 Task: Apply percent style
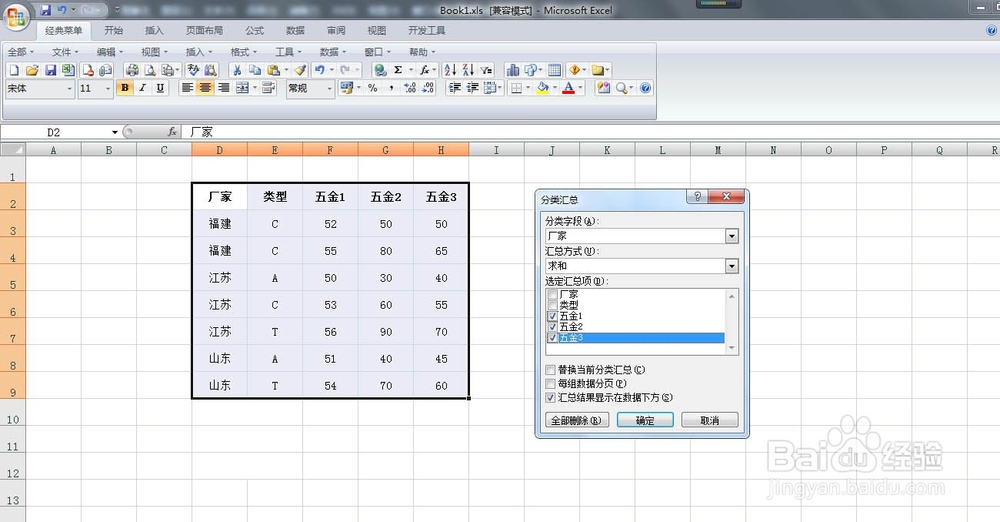point(372,88)
